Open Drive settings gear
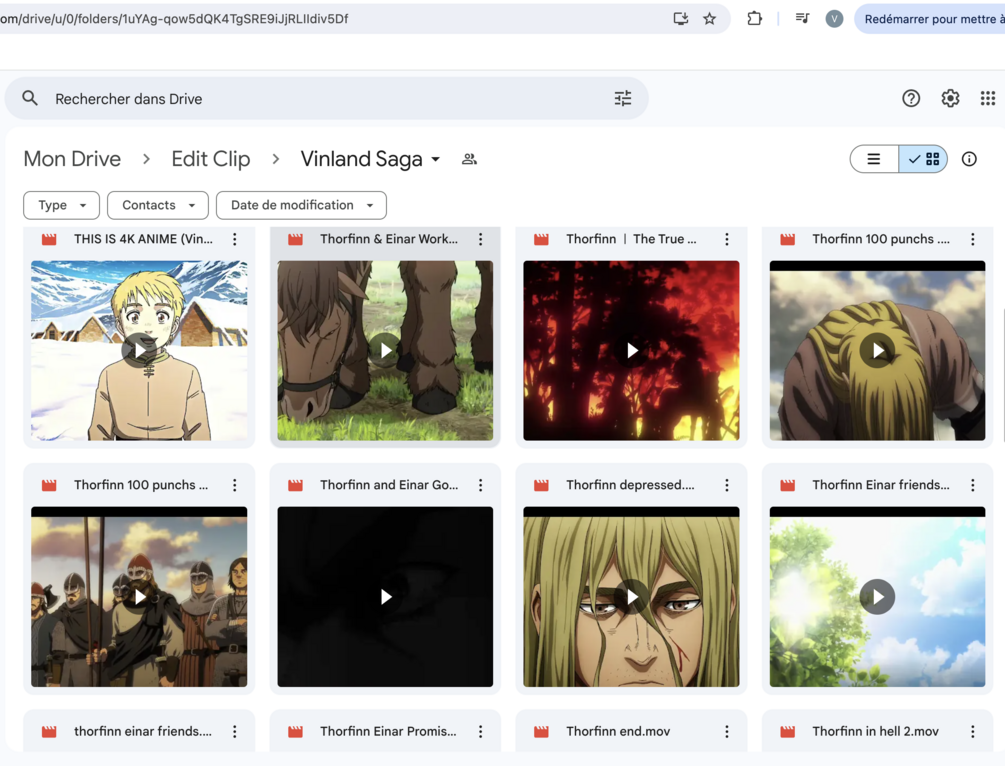1005x766 pixels. click(950, 98)
